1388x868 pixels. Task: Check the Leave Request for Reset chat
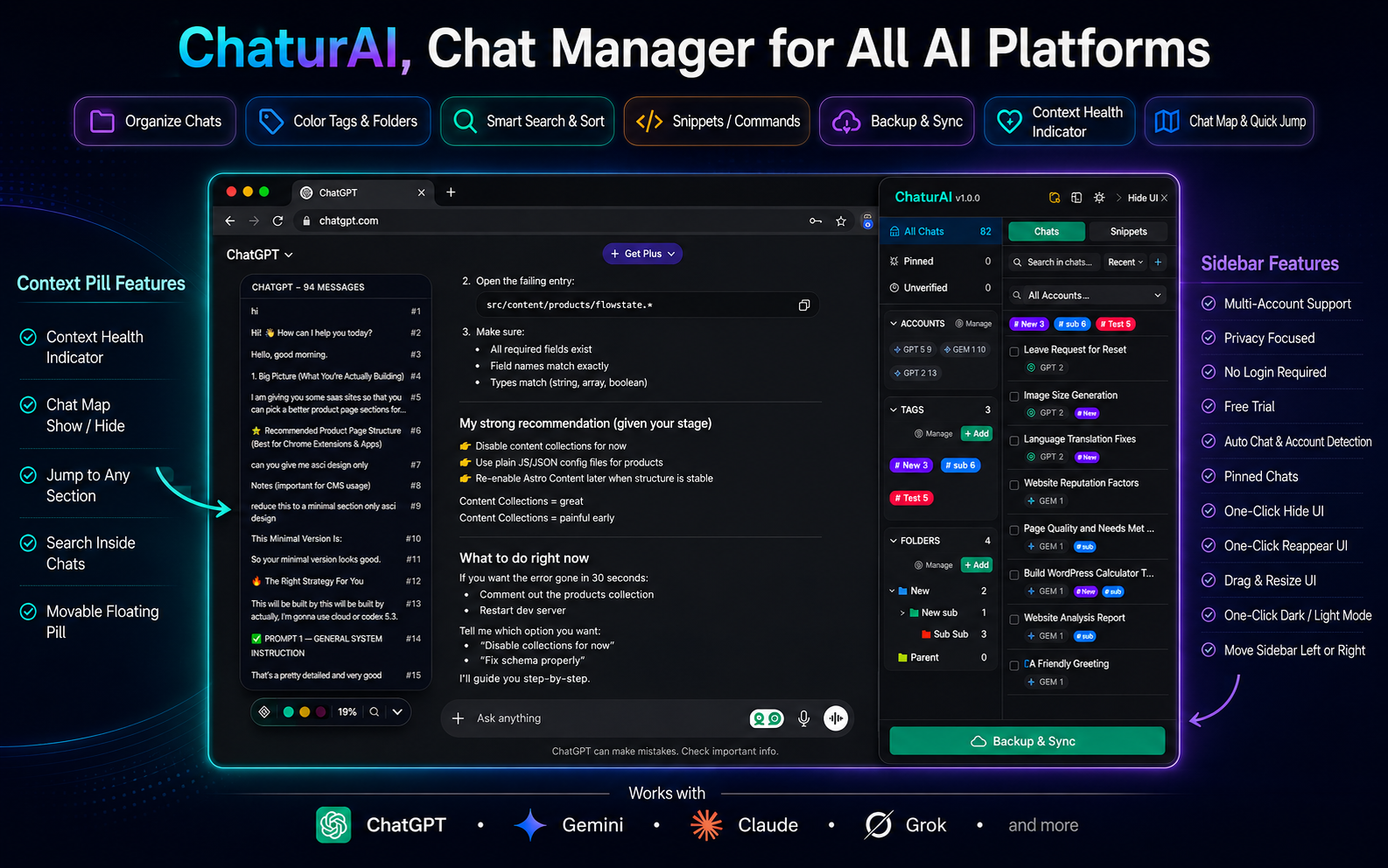[x=1014, y=351]
